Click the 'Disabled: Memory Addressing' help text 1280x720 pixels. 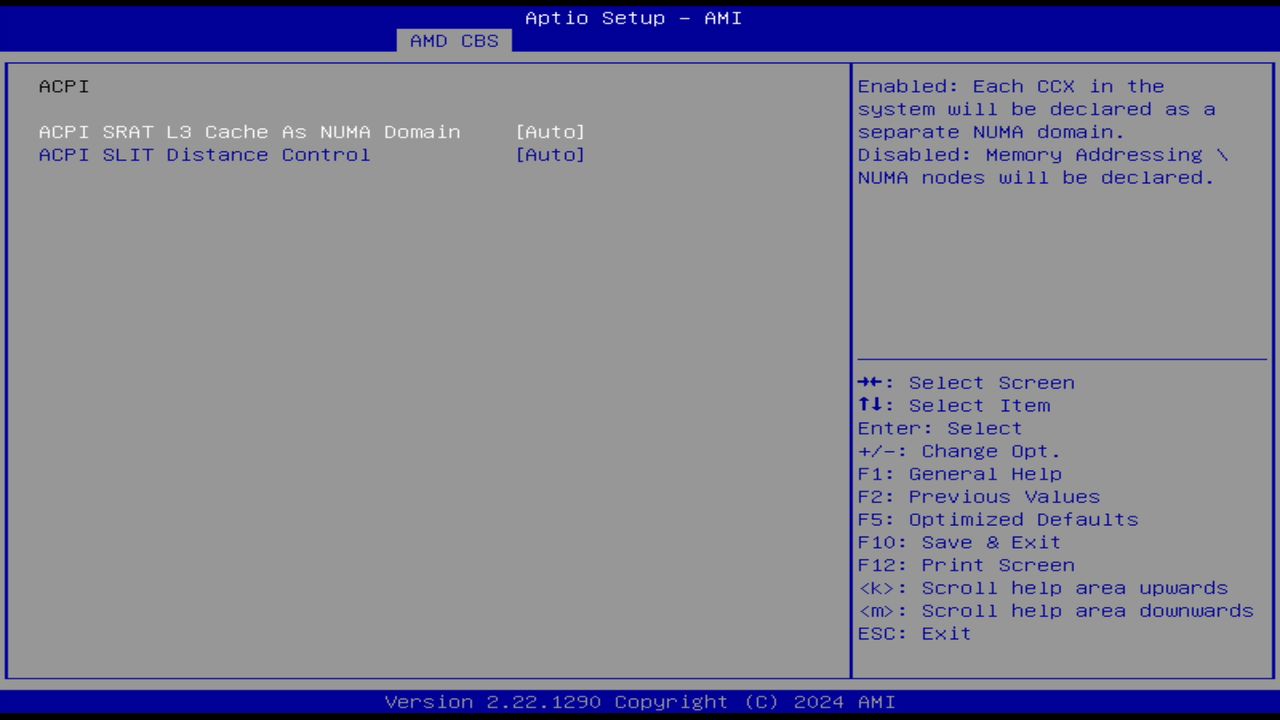(1043, 166)
